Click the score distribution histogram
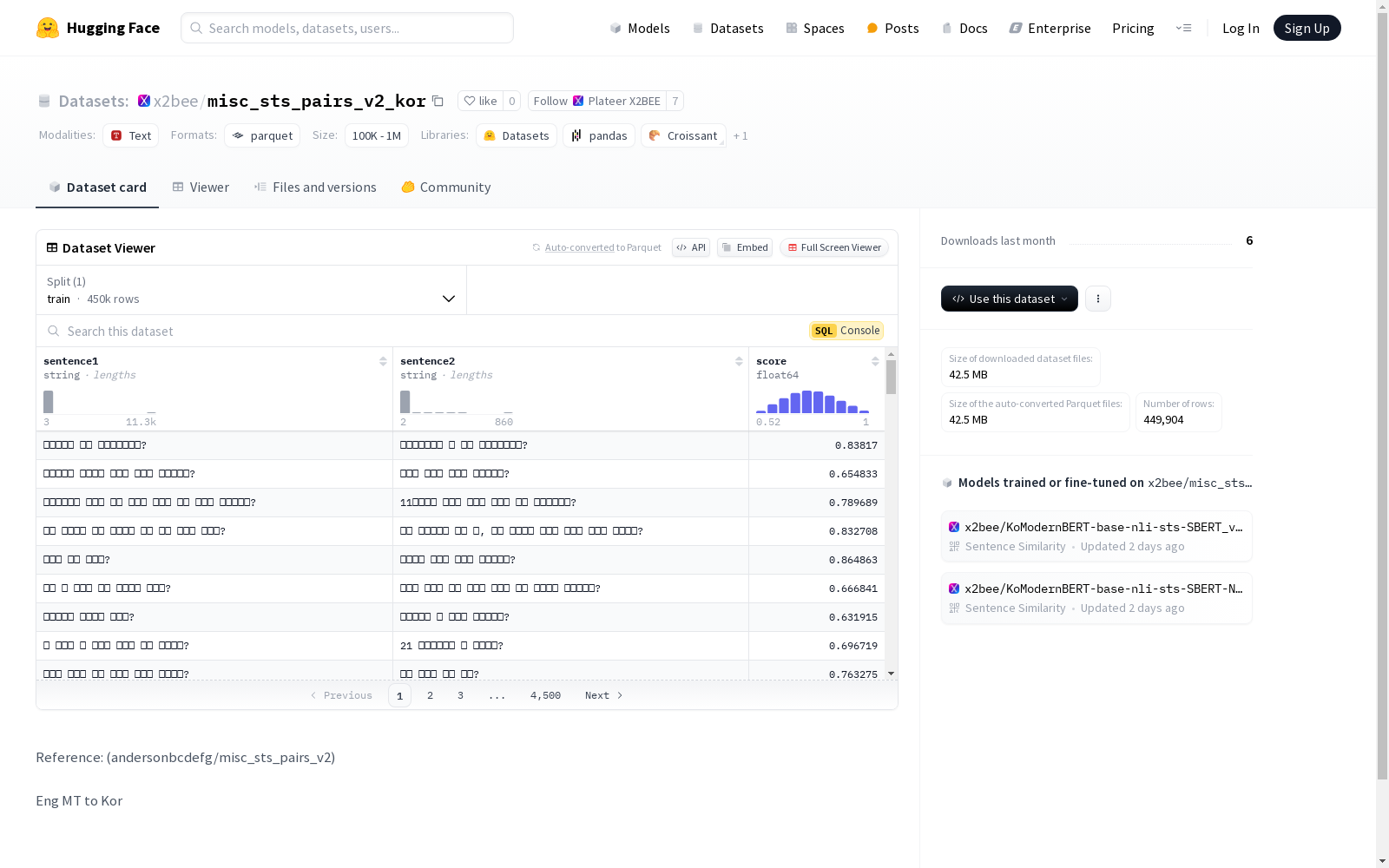This screenshot has height=868, width=1389. [x=813, y=402]
